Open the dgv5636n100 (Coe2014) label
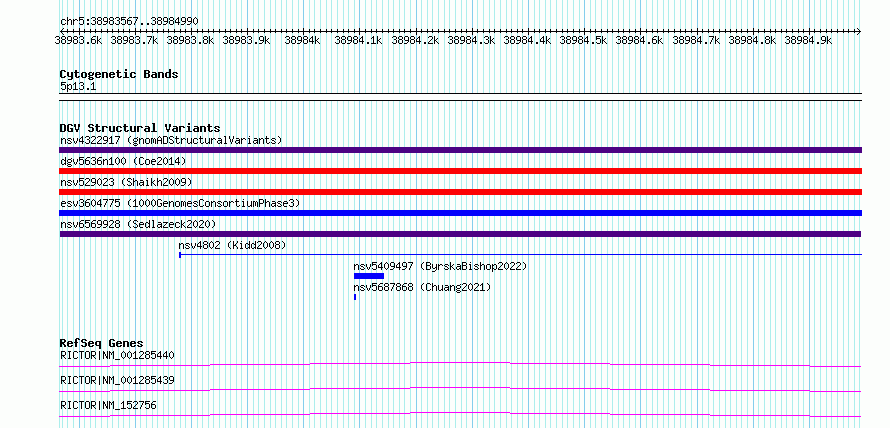Viewport: 890px width, 428px height. click(123, 161)
